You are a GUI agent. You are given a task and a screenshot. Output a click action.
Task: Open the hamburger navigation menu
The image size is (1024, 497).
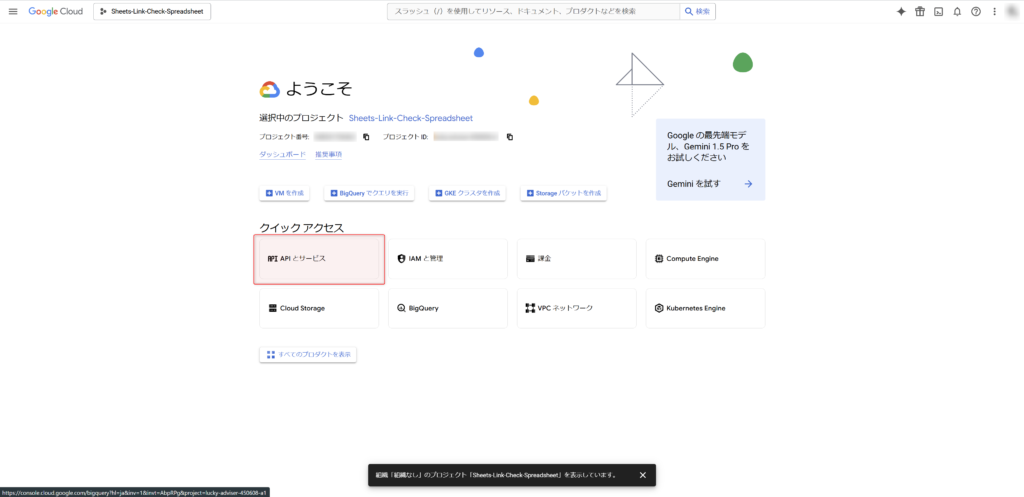point(13,11)
